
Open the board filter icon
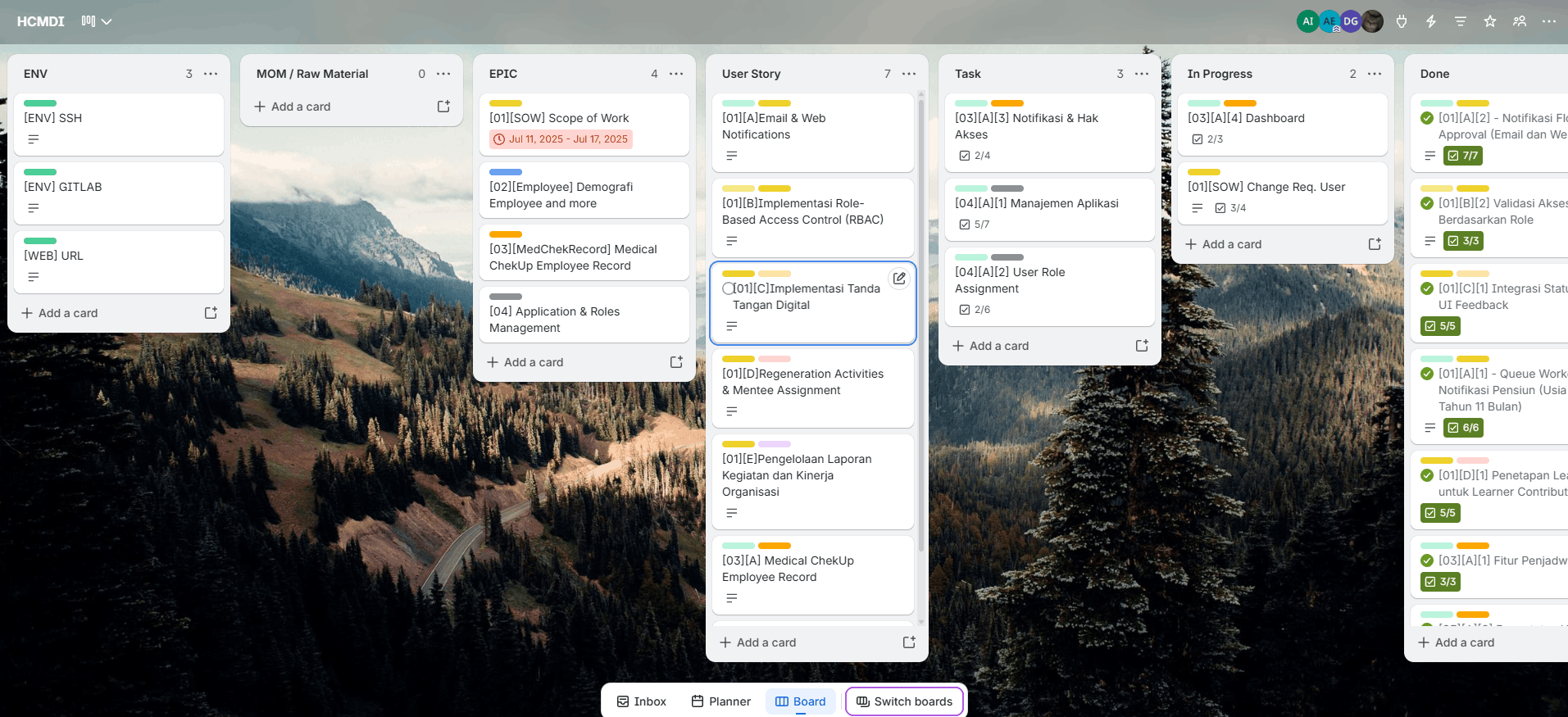click(x=1461, y=21)
